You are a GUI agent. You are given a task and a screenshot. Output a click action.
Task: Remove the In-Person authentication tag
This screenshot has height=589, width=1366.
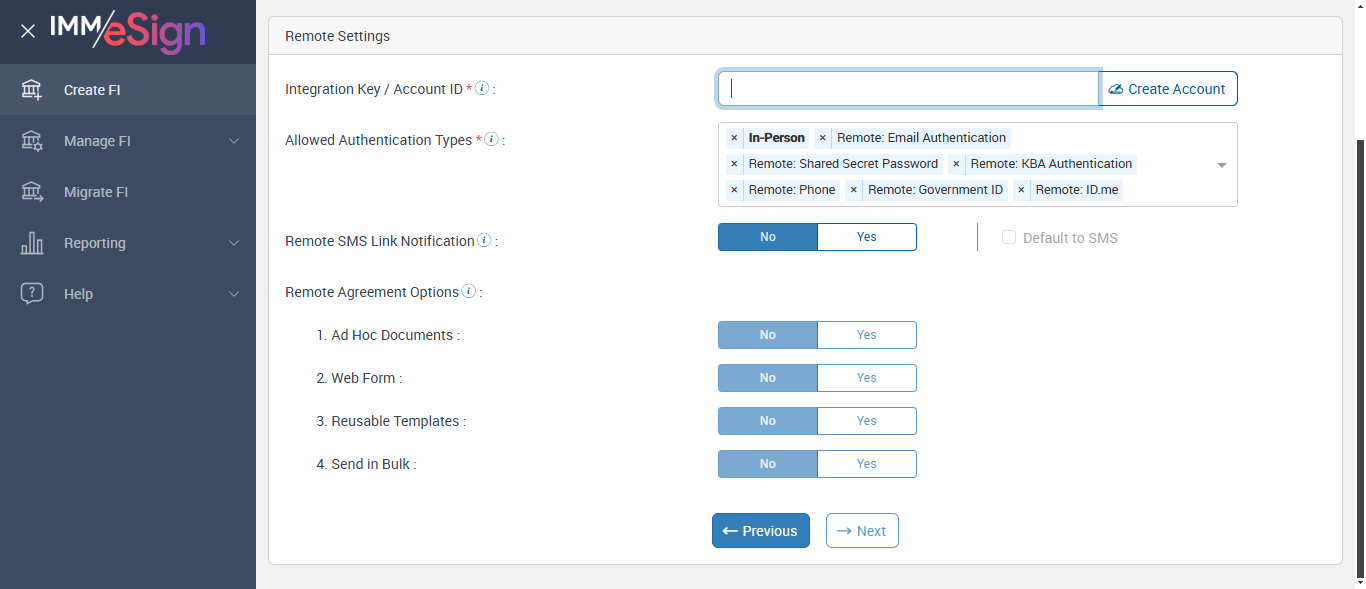point(734,138)
